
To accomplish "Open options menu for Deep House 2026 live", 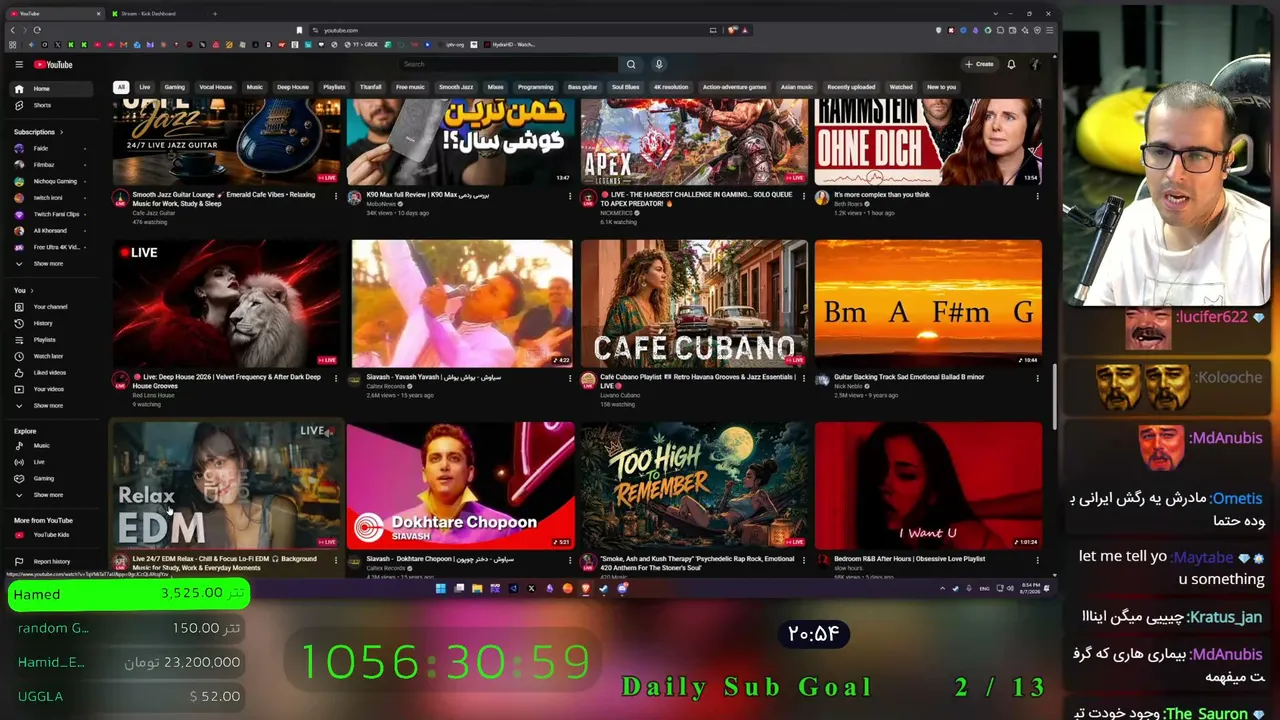I will click(336, 378).
